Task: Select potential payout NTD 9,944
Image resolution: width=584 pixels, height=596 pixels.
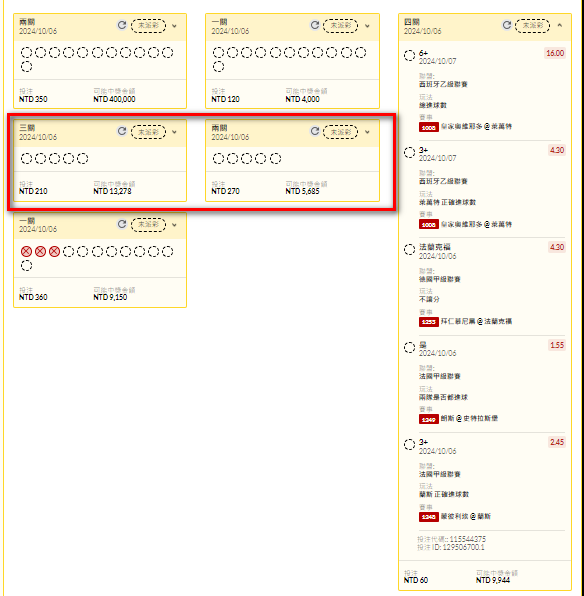Action: (493, 580)
